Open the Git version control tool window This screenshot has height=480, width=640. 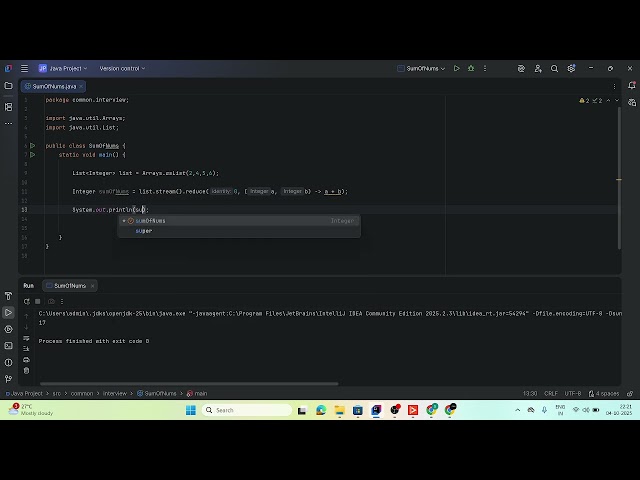8,379
